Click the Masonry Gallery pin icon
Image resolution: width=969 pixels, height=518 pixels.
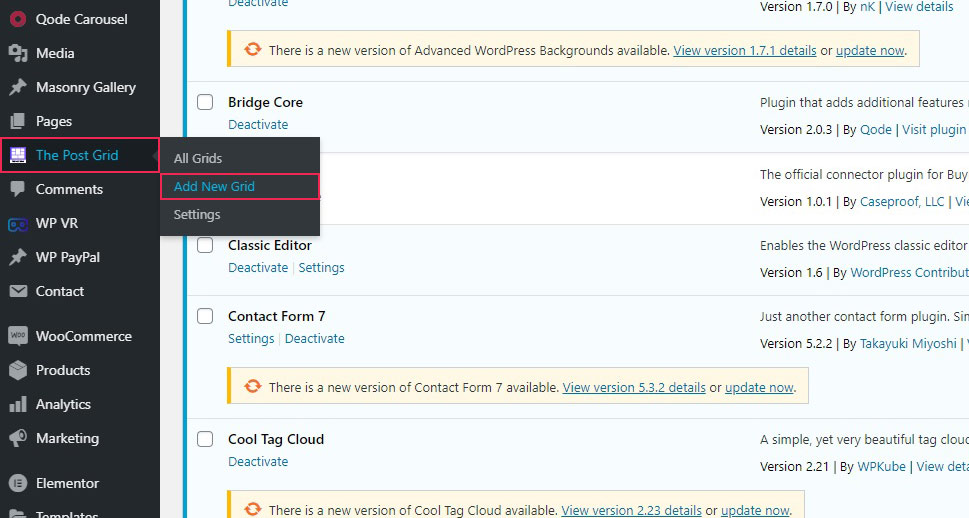(x=18, y=87)
